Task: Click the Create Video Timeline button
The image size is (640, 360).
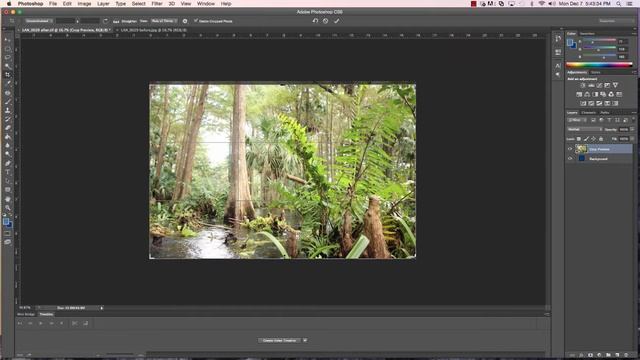Action: pos(280,340)
